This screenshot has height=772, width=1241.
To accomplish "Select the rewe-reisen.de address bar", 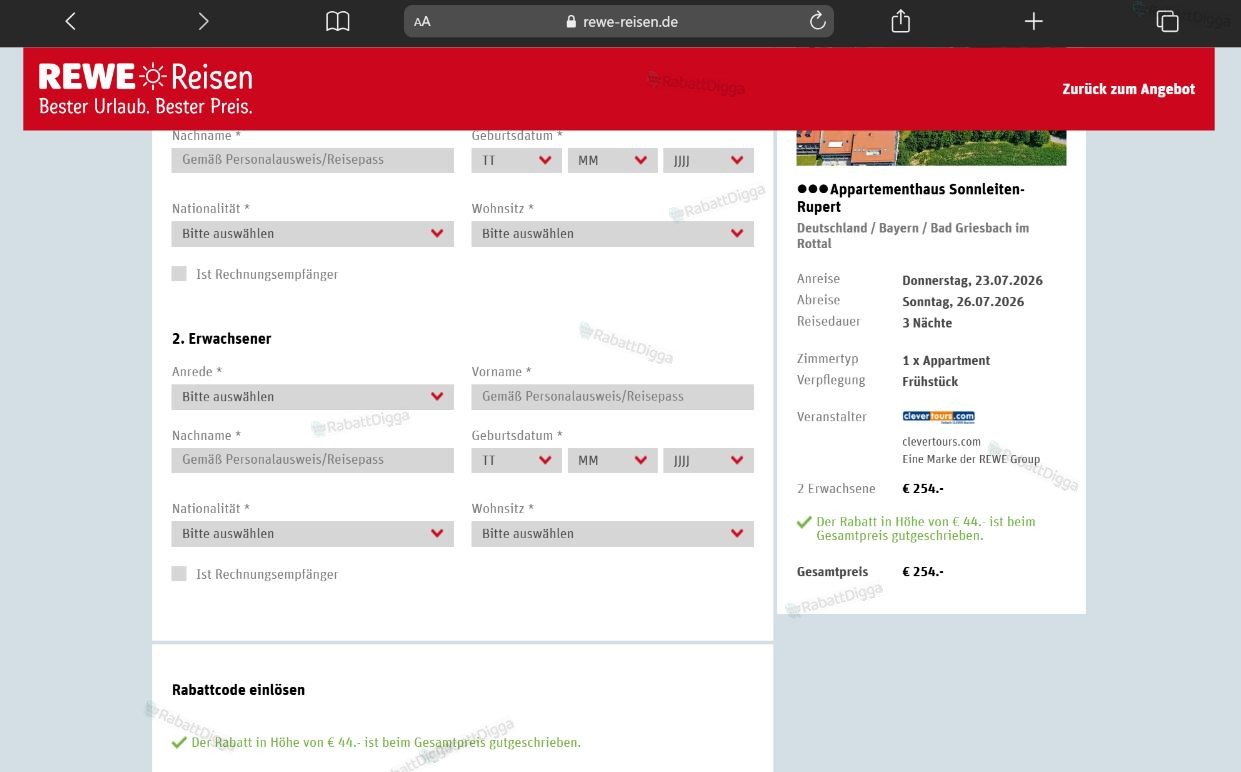I will click(619, 21).
